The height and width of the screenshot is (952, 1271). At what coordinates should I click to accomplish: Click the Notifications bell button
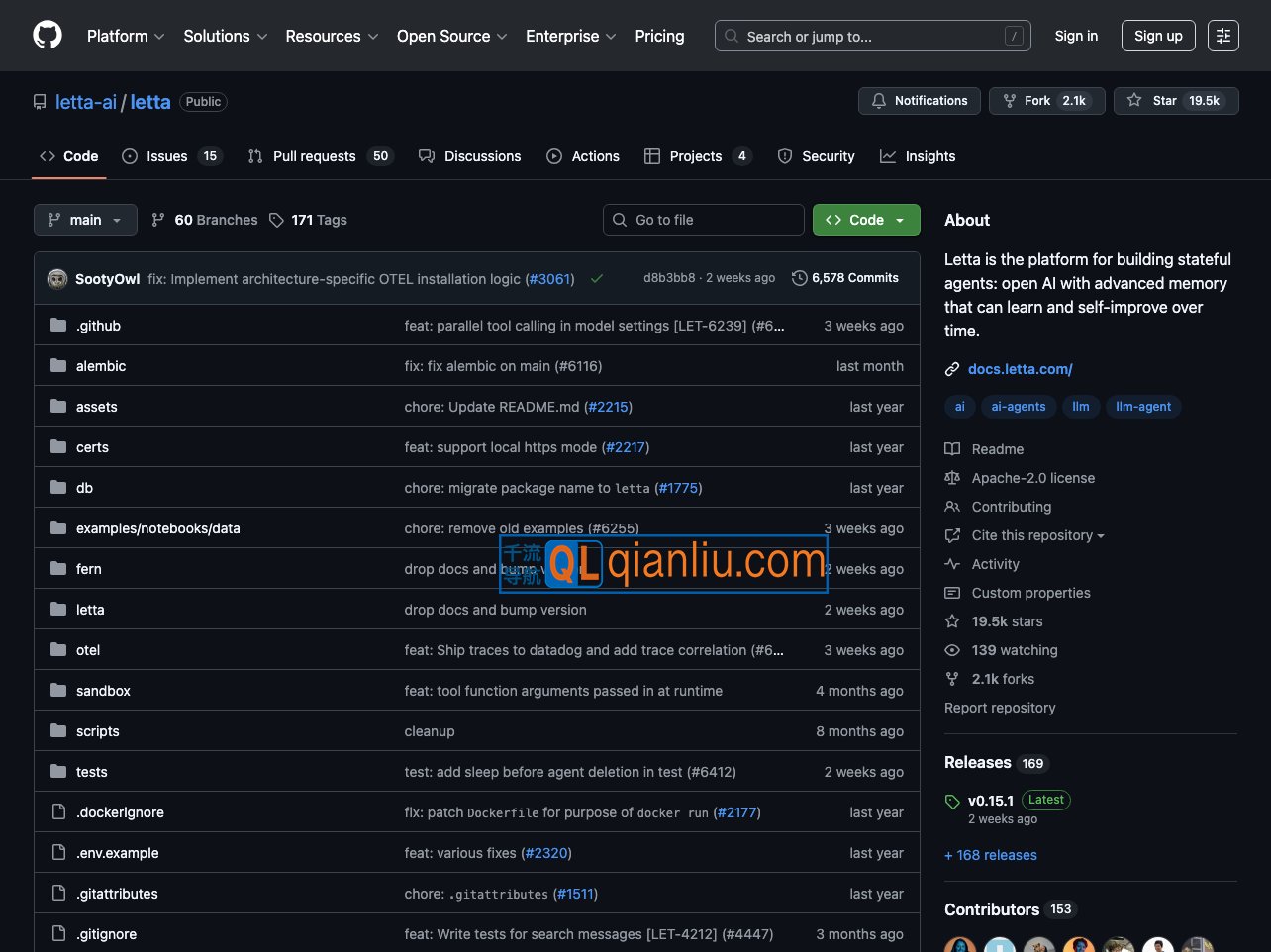pos(920,101)
